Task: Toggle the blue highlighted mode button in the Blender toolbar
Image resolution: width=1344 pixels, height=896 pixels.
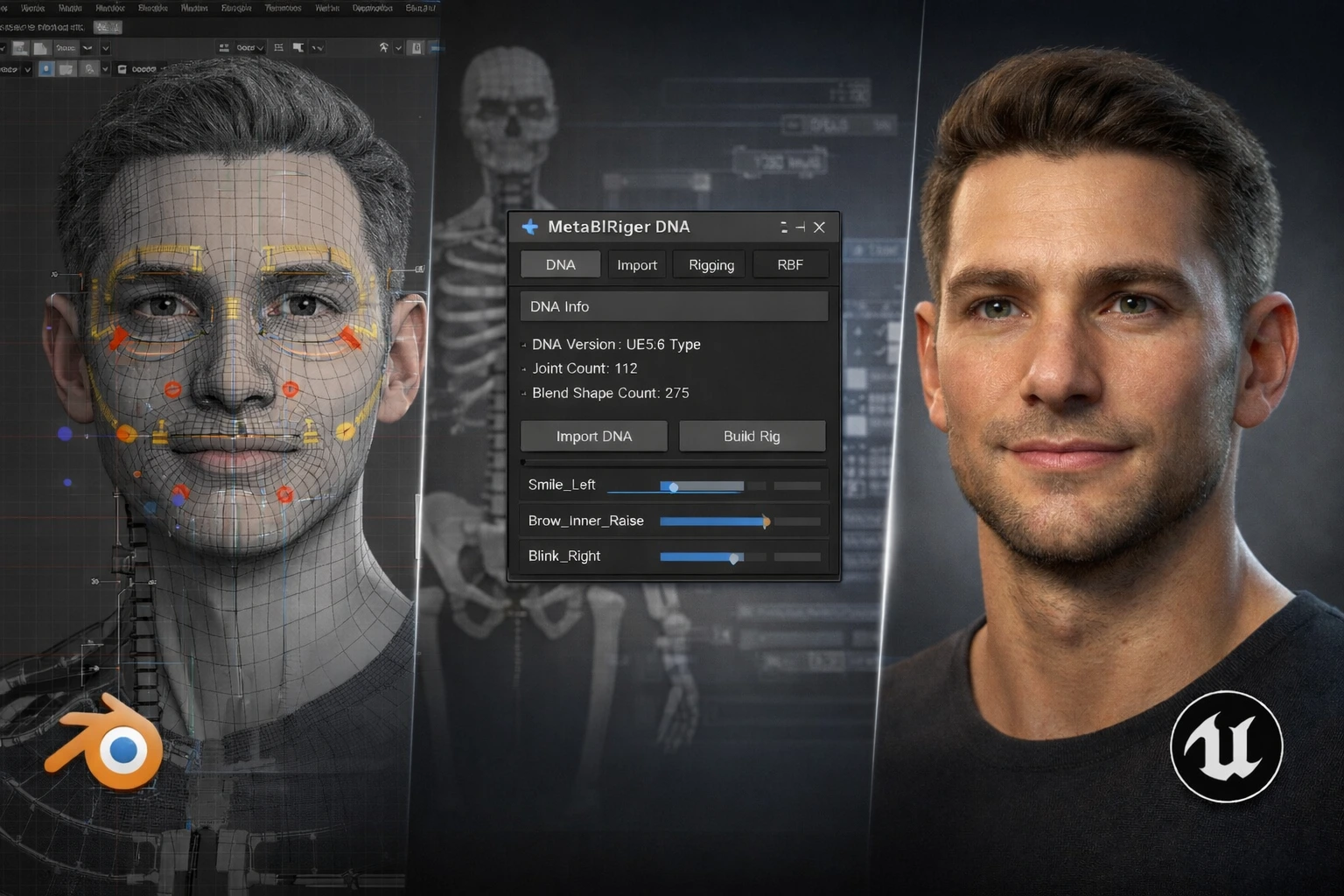Action: (45, 69)
